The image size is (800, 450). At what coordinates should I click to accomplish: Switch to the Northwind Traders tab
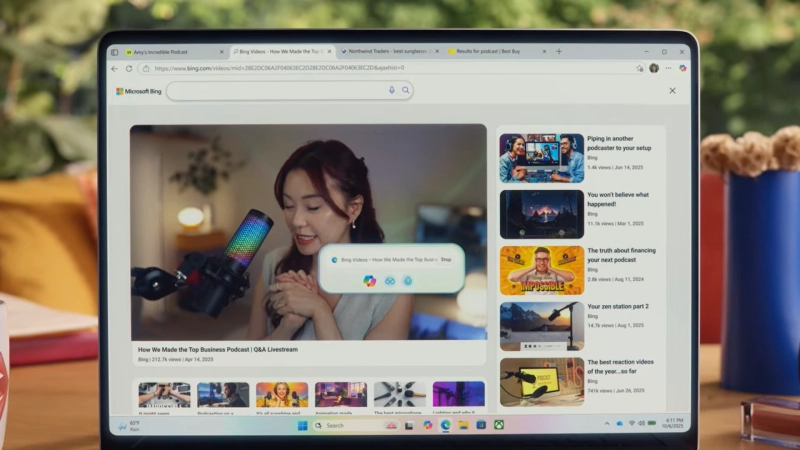tap(385, 52)
